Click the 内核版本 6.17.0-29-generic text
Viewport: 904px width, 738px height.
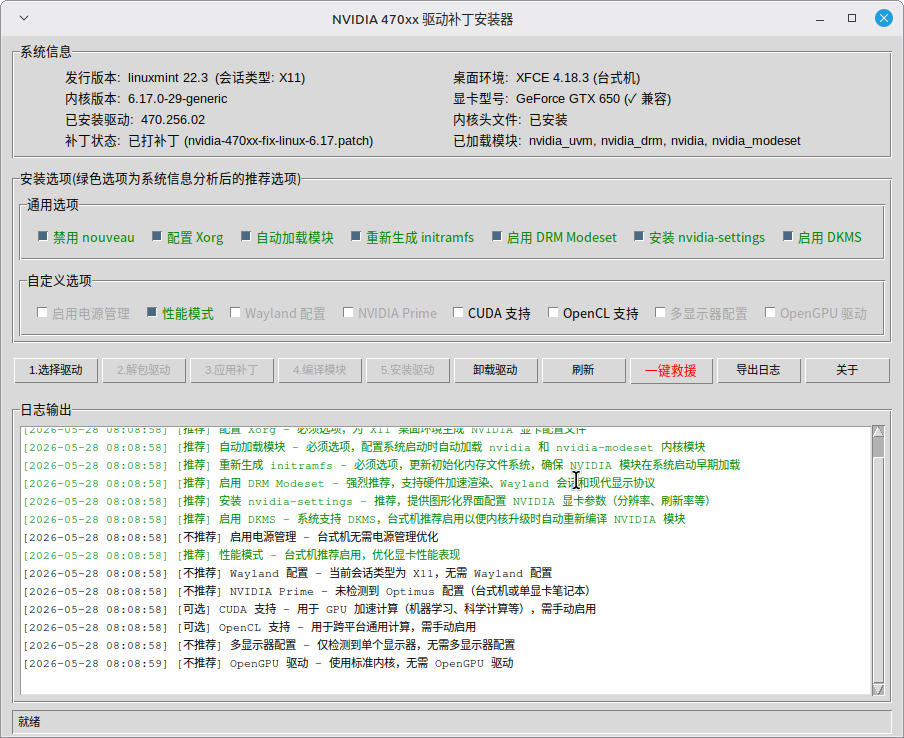pos(146,99)
